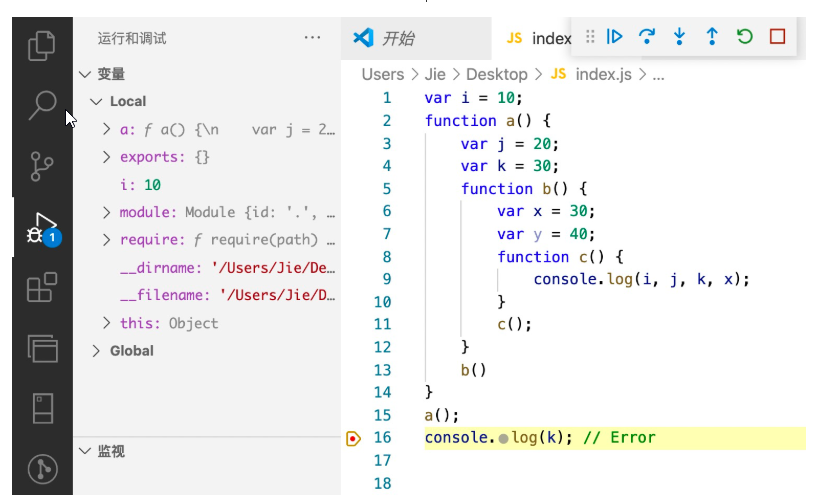
Task: Open the notebook-style icon in activity bar
Action: click(43, 408)
